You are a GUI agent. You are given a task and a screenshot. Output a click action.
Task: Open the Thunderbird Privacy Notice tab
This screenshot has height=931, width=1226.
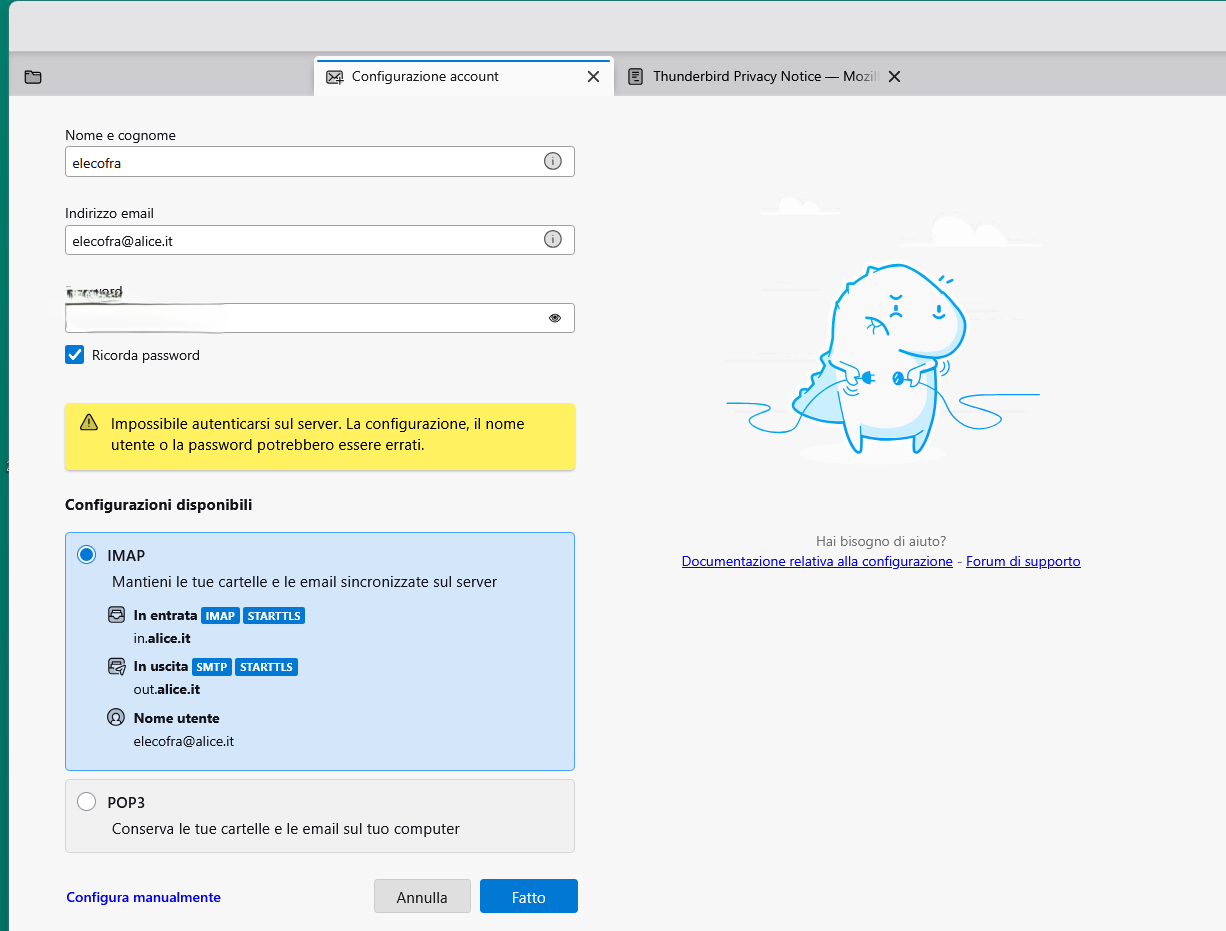click(760, 77)
